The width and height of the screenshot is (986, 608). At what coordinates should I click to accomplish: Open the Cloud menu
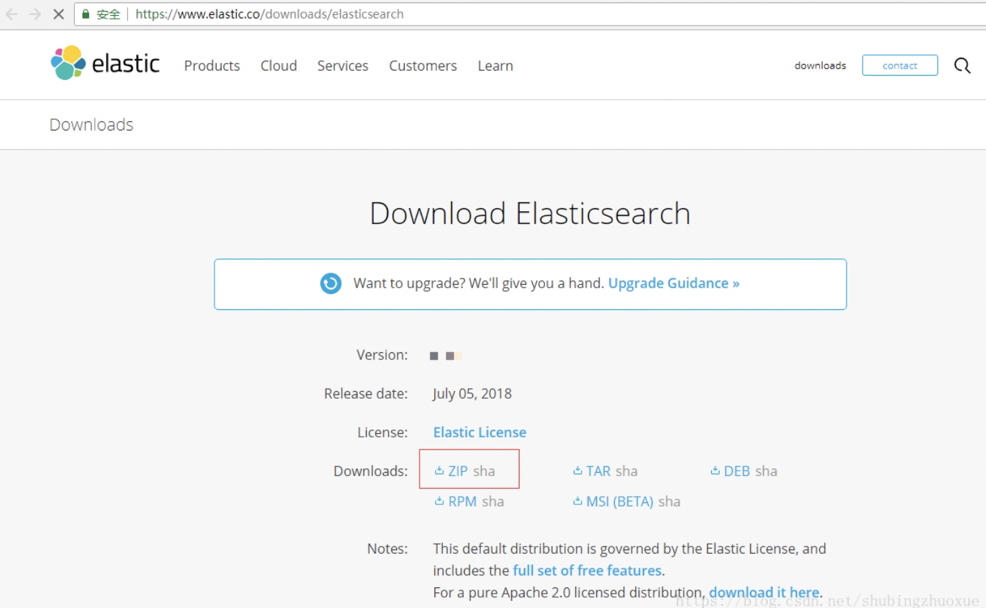(279, 65)
